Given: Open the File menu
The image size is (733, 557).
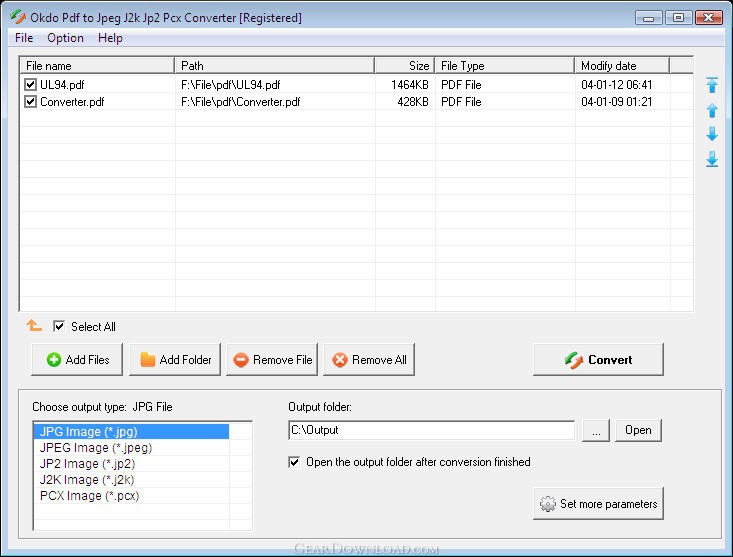Looking at the screenshot, I should point(24,38).
